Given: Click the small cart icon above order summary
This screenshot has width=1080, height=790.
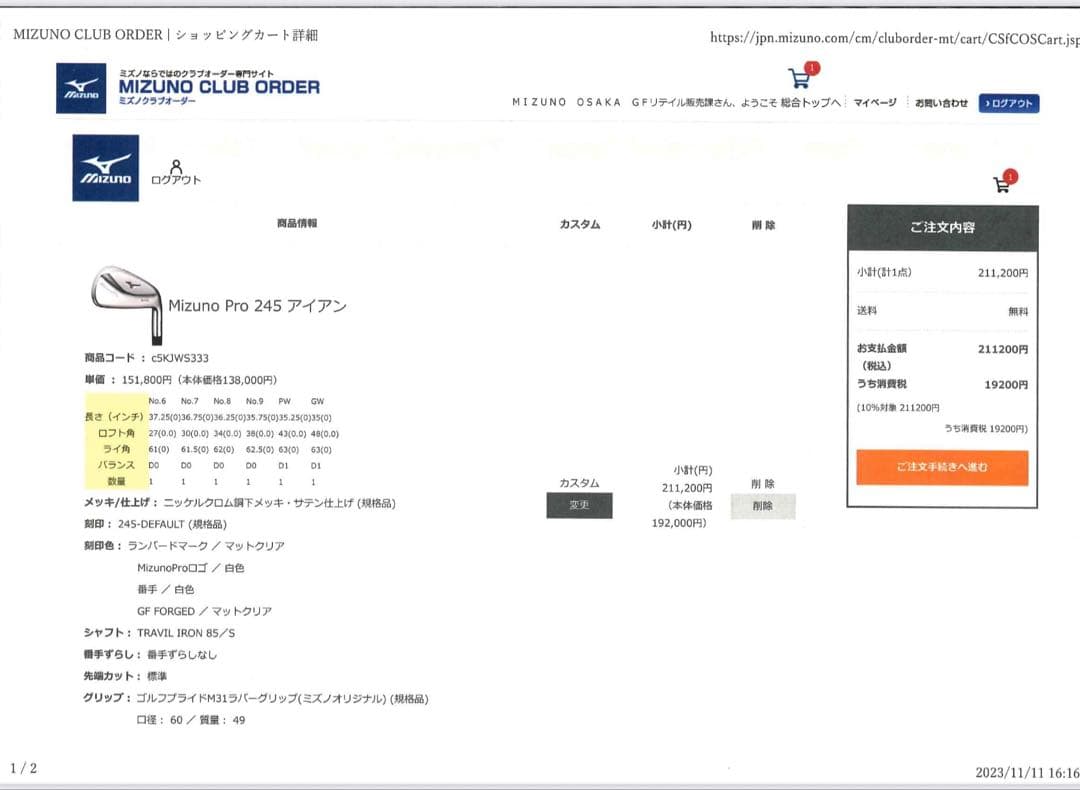Looking at the screenshot, I should pyautogui.click(x=1001, y=185).
